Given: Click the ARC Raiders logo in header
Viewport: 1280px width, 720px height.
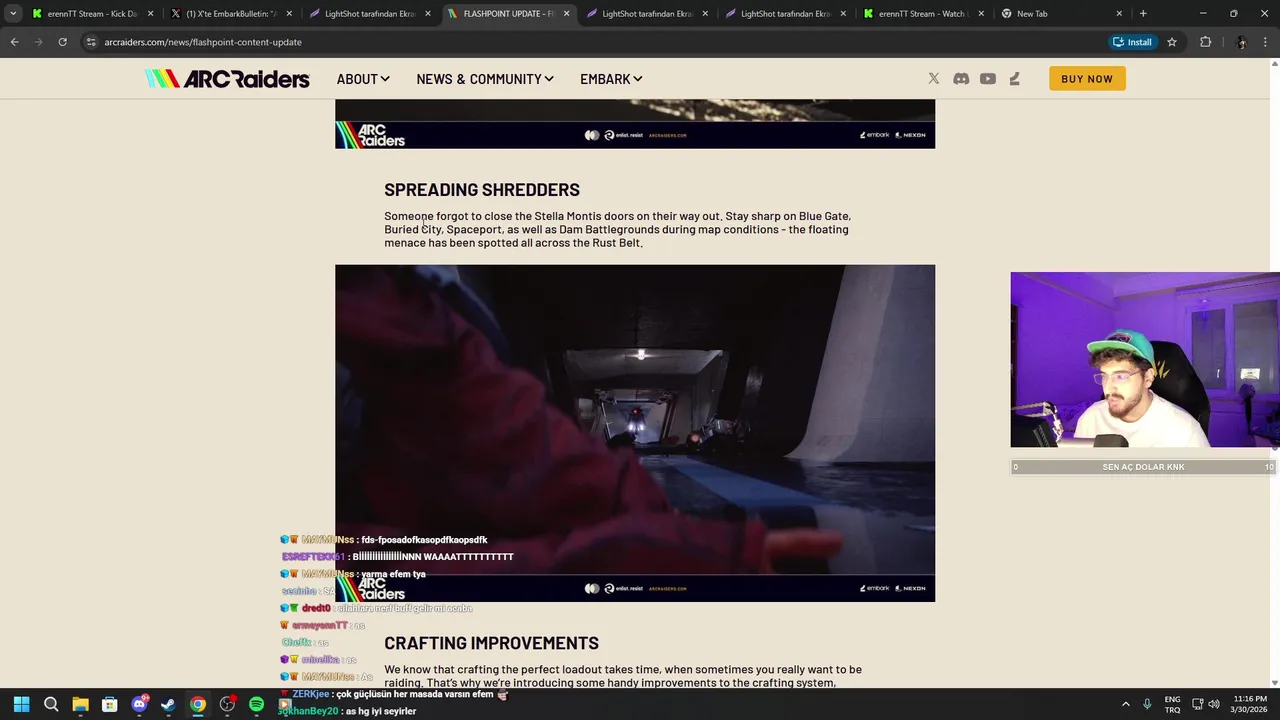Looking at the screenshot, I should click(x=227, y=79).
